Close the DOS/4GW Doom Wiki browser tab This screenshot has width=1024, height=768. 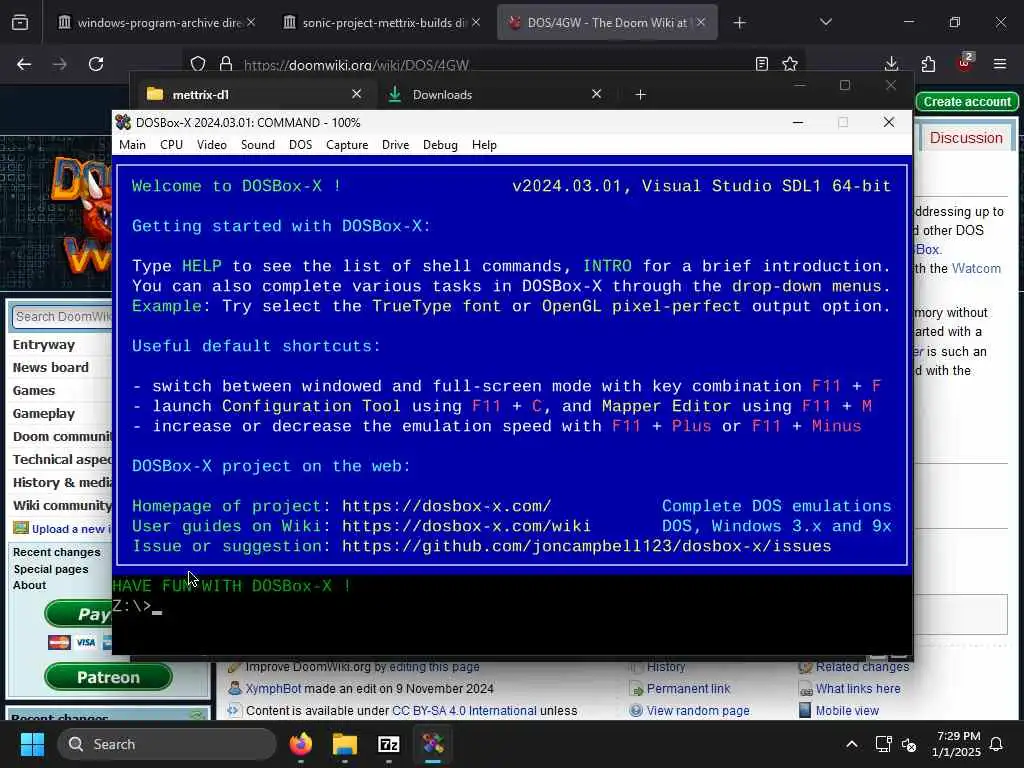coord(701,22)
